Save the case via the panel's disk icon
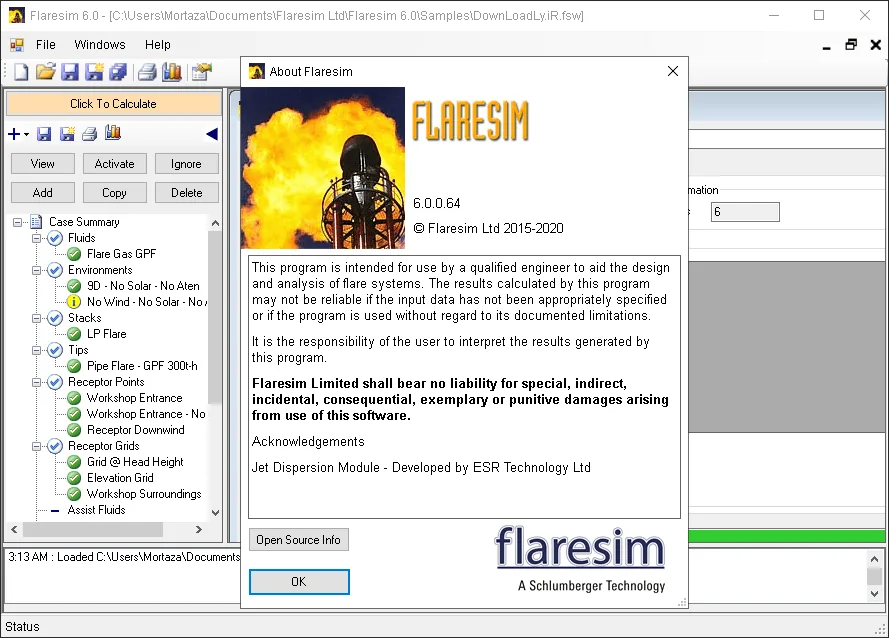Image resolution: width=889 pixels, height=638 pixels. (44, 134)
